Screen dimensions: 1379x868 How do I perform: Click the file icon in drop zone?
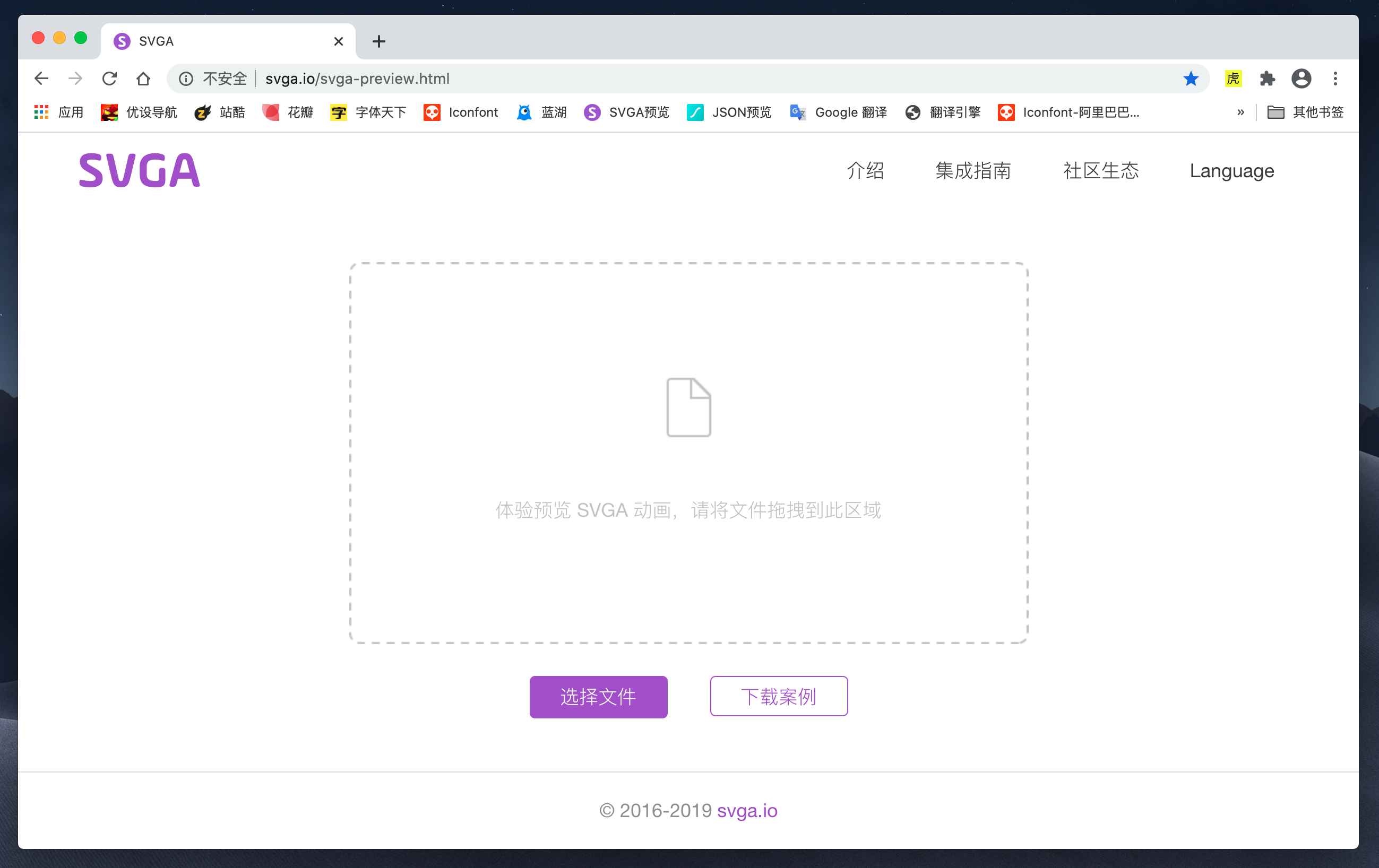pos(688,407)
